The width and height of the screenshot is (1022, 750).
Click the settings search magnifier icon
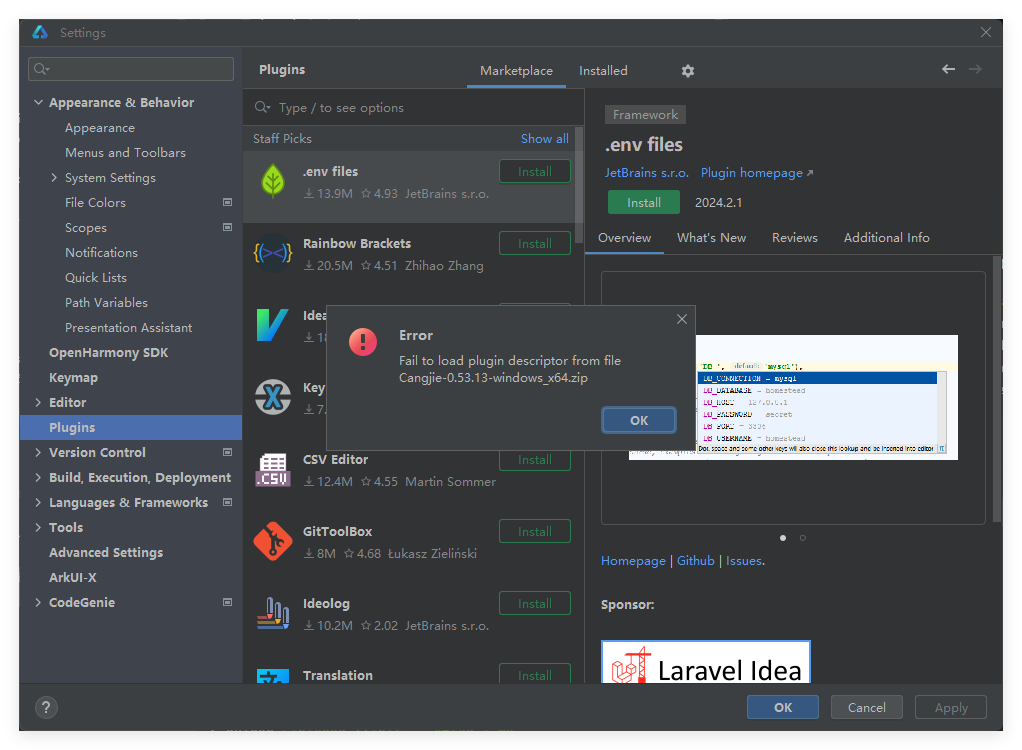click(x=42, y=69)
